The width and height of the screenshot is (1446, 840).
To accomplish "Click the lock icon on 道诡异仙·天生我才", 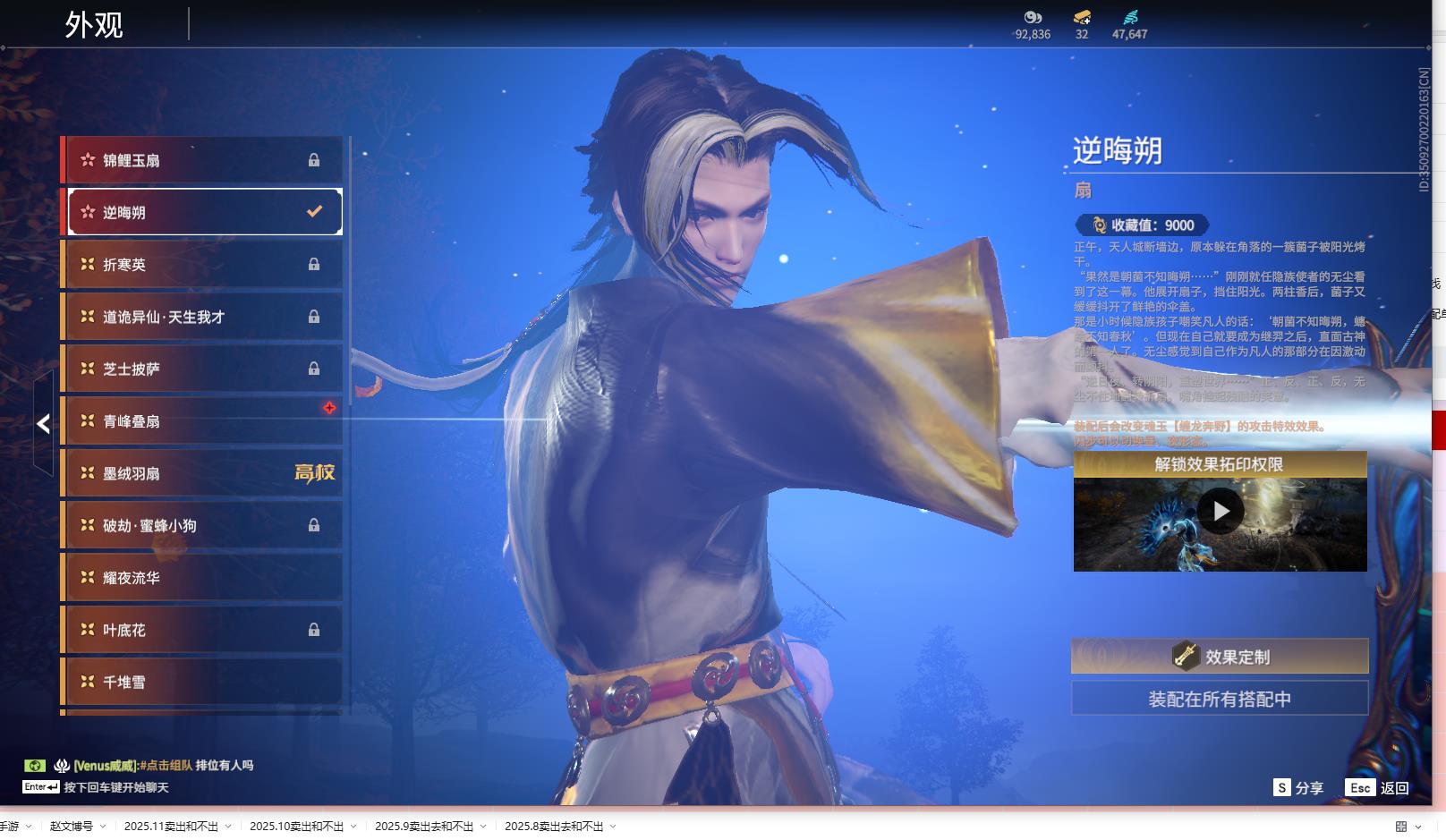I will [314, 316].
